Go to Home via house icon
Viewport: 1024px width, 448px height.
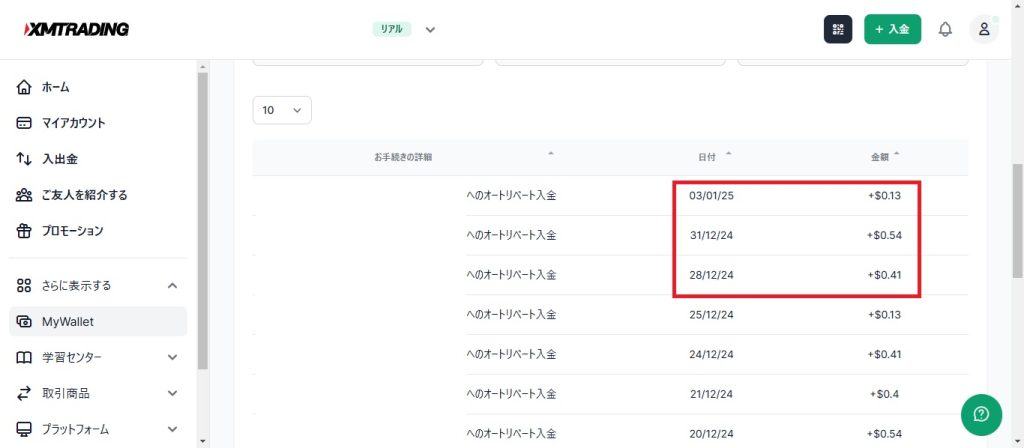(25, 87)
